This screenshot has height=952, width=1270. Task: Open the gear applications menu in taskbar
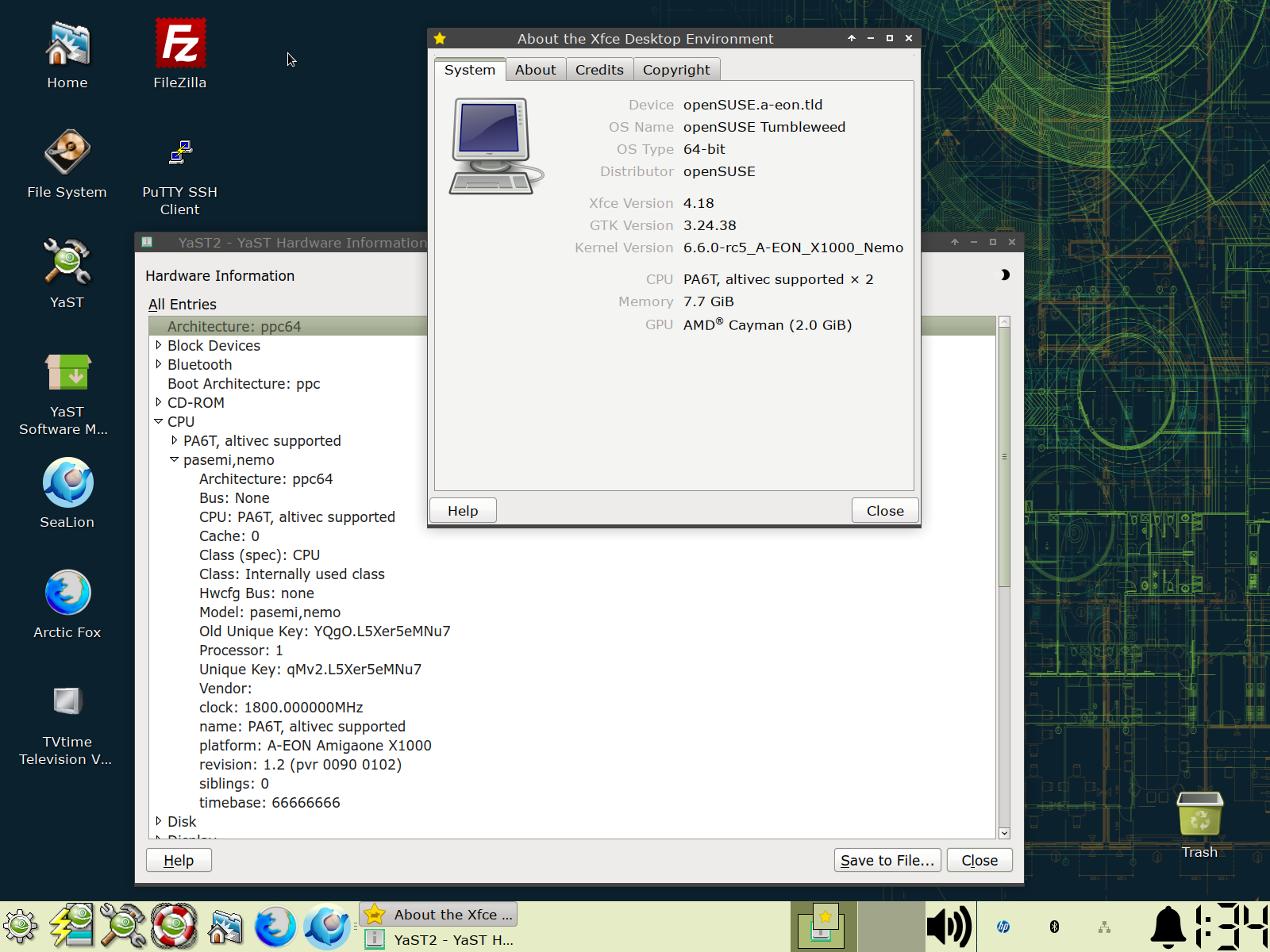[21, 926]
